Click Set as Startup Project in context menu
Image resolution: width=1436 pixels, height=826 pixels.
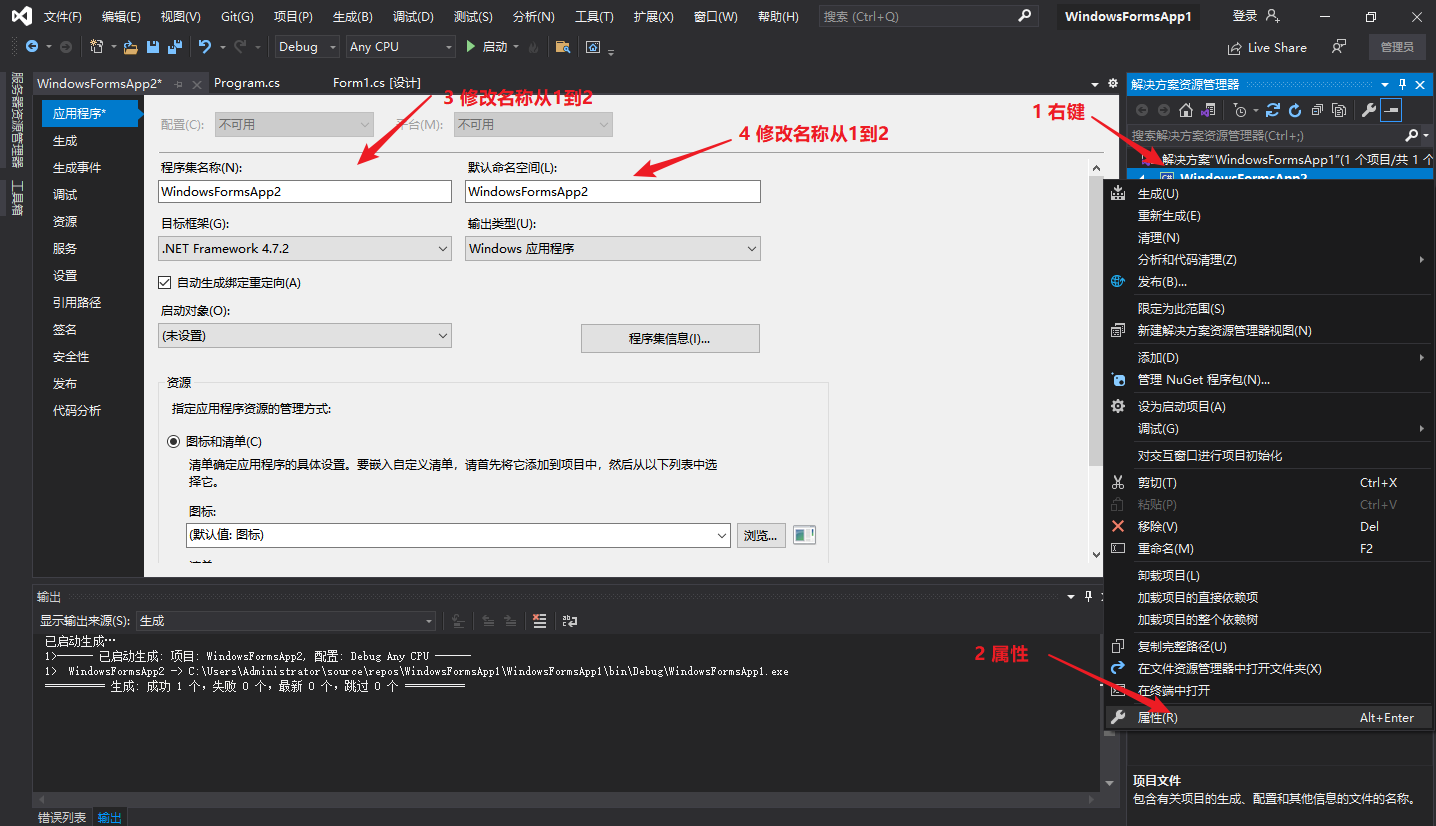tap(1268, 406)
